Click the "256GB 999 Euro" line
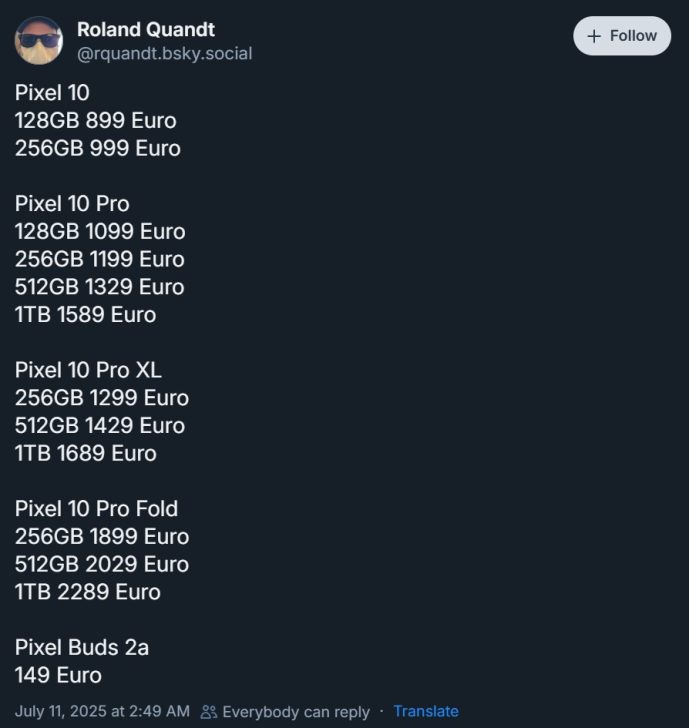The height and width of the screenshot is (728, 689). point(97,148)
